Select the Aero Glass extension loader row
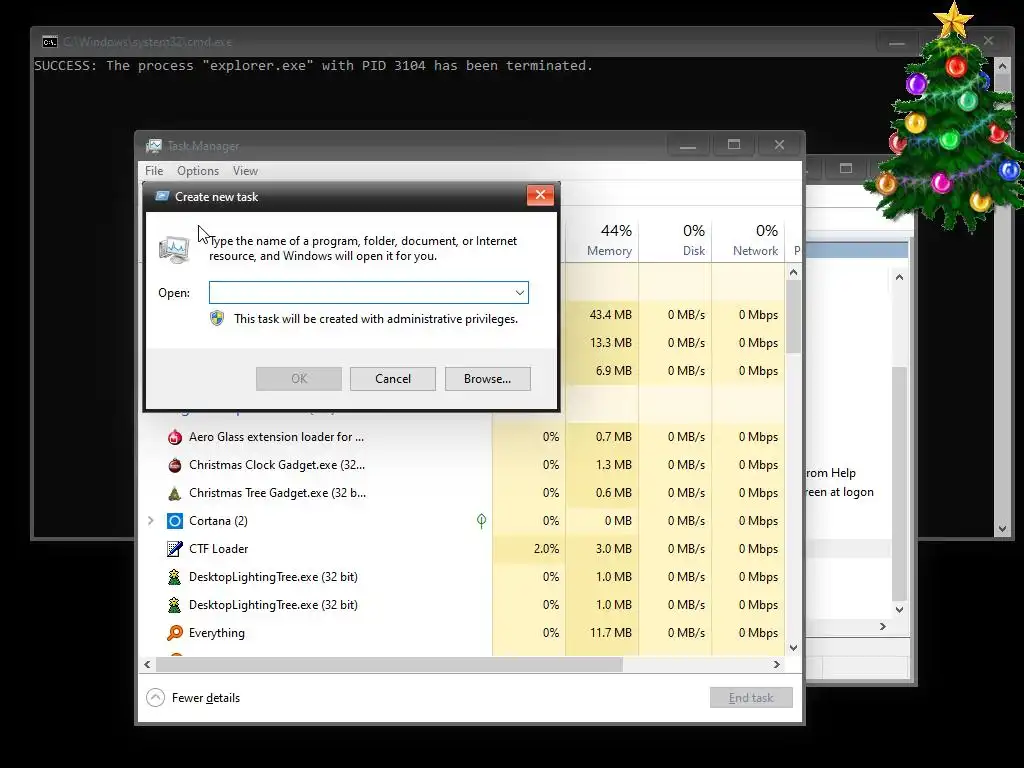Image resolution: width=1024 pixels, height=768 pixels. pos(462,437)
